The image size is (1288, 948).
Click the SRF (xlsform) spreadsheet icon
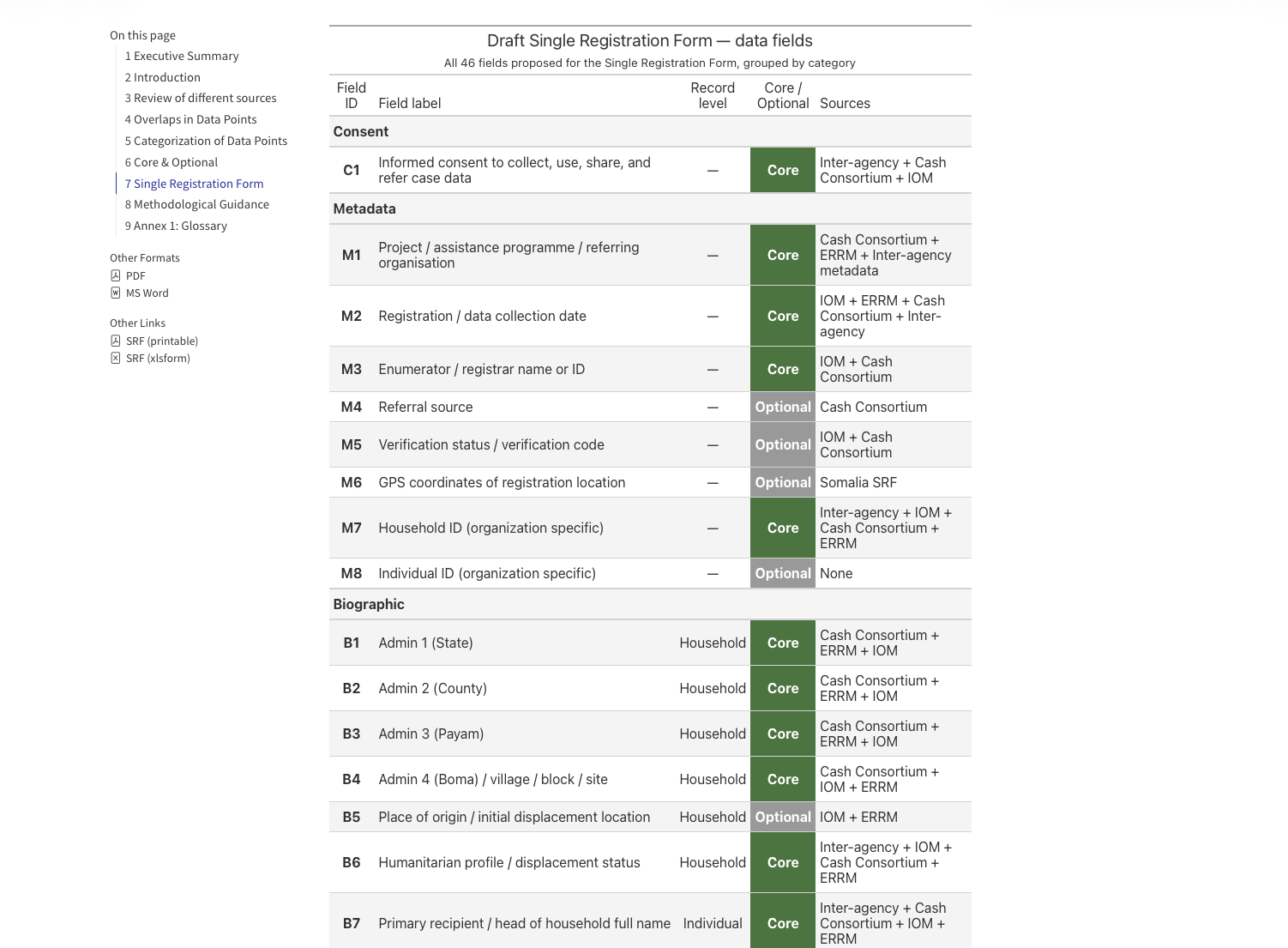115,358
